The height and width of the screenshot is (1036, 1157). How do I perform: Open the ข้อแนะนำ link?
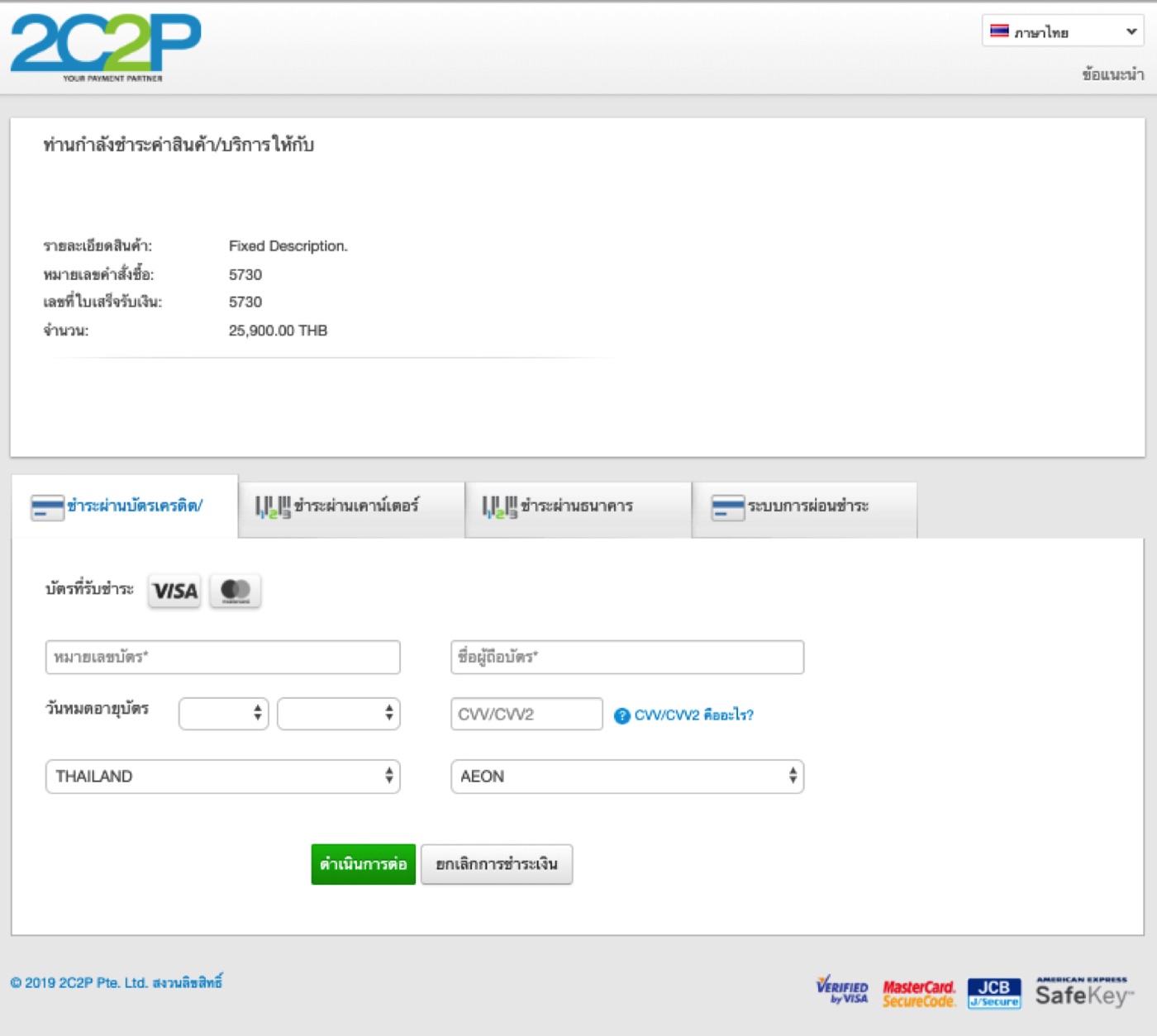(x=1112, y=74)
